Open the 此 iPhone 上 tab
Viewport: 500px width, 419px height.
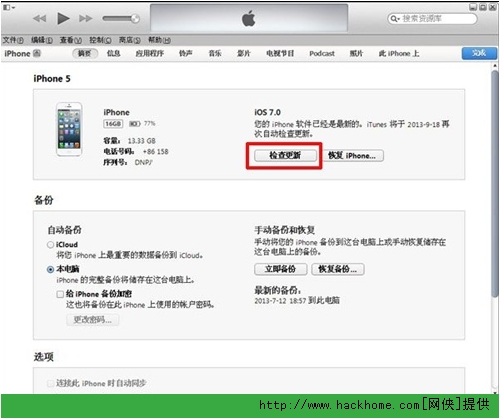pyautogui.click(x=399, y=53)
